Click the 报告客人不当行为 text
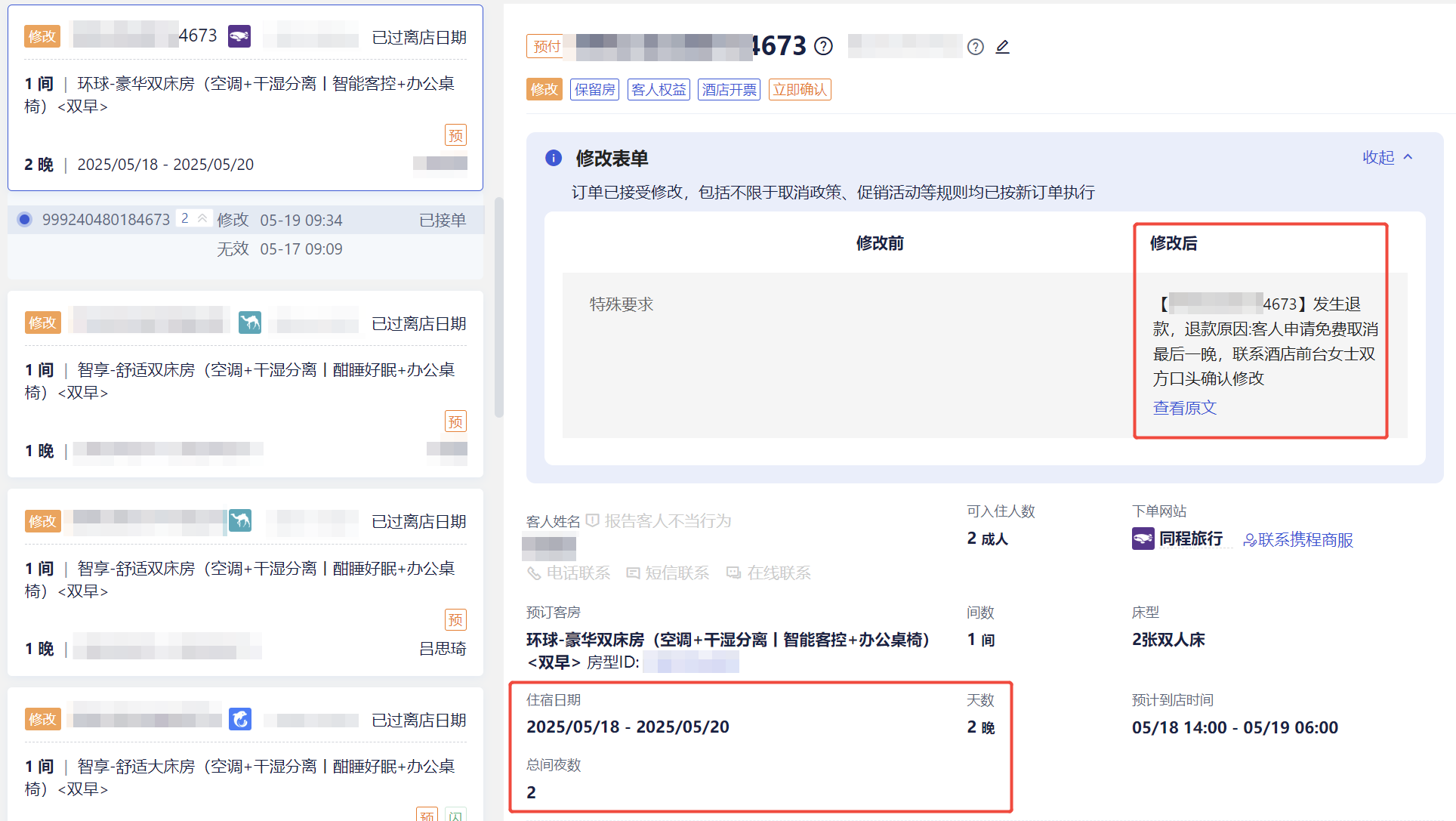Image resolution: width=1456 pixels, height=821 pixels. coord(668,521)
